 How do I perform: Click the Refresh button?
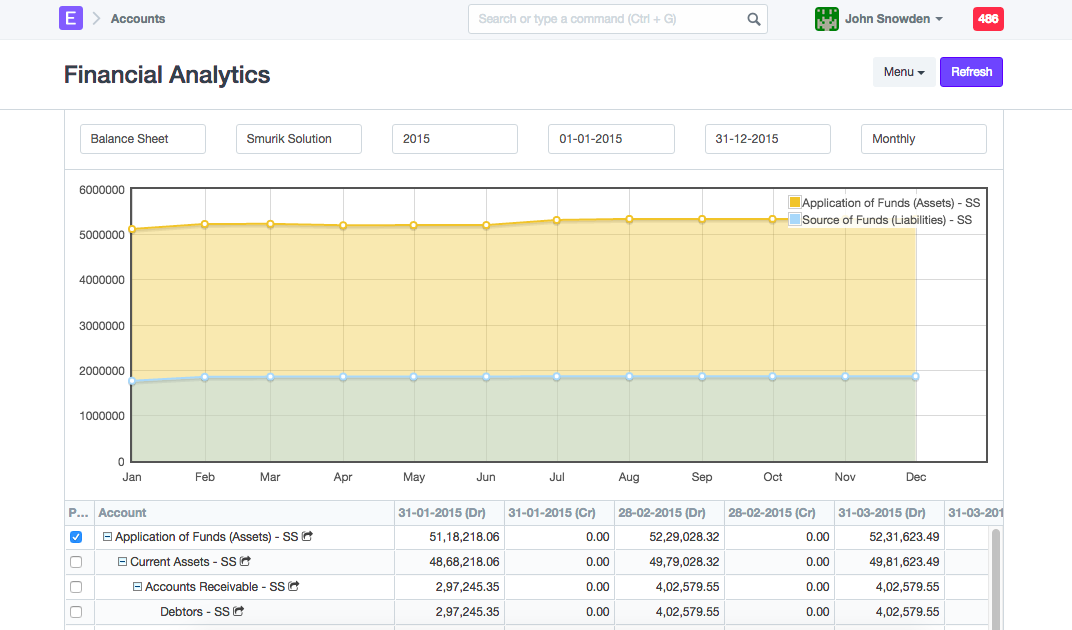pyautogui.click(x=971, y=72)
